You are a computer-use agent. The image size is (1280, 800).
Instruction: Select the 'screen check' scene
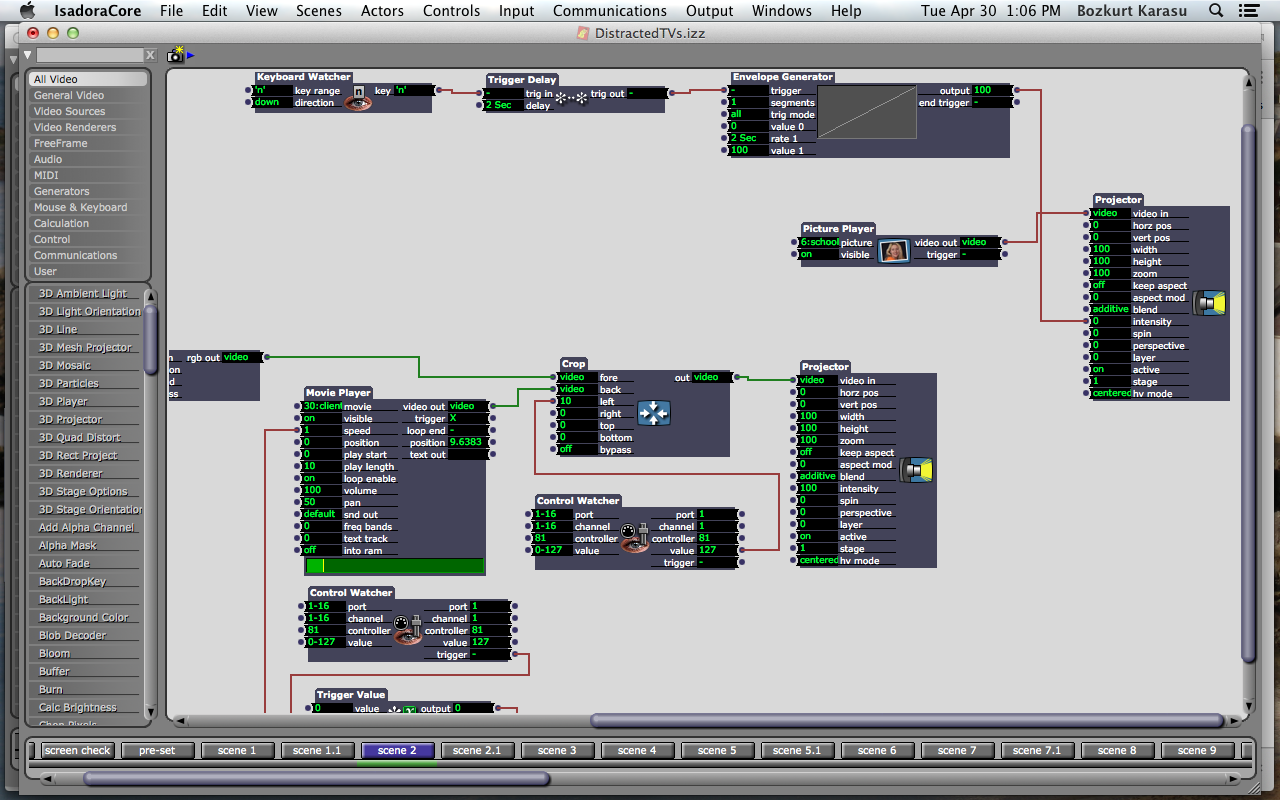tap(77, 751)
